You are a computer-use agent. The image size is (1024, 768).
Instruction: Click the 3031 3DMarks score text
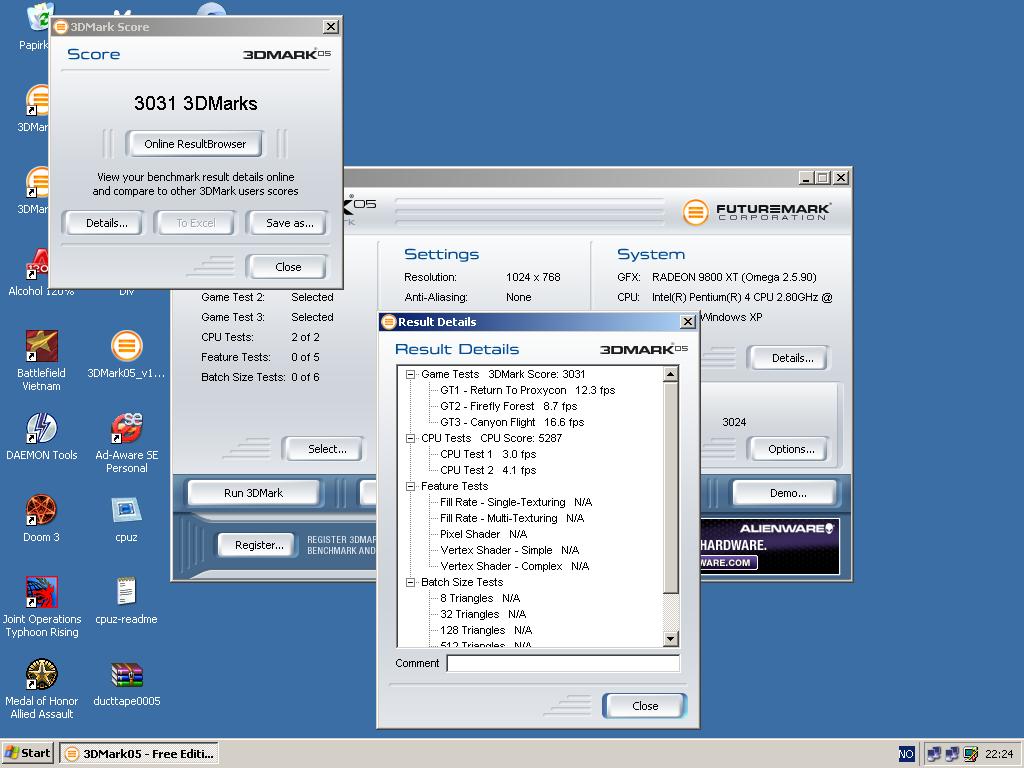tap(195, 103)
